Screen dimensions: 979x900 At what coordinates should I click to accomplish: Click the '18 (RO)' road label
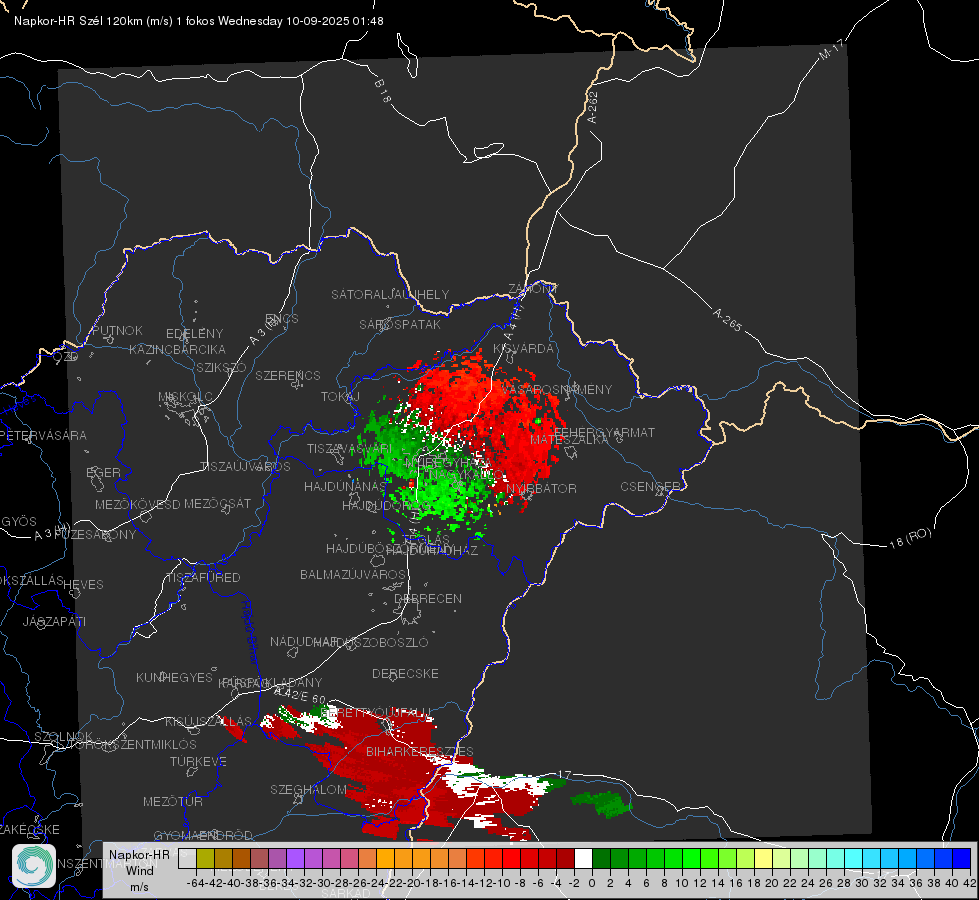910,538
